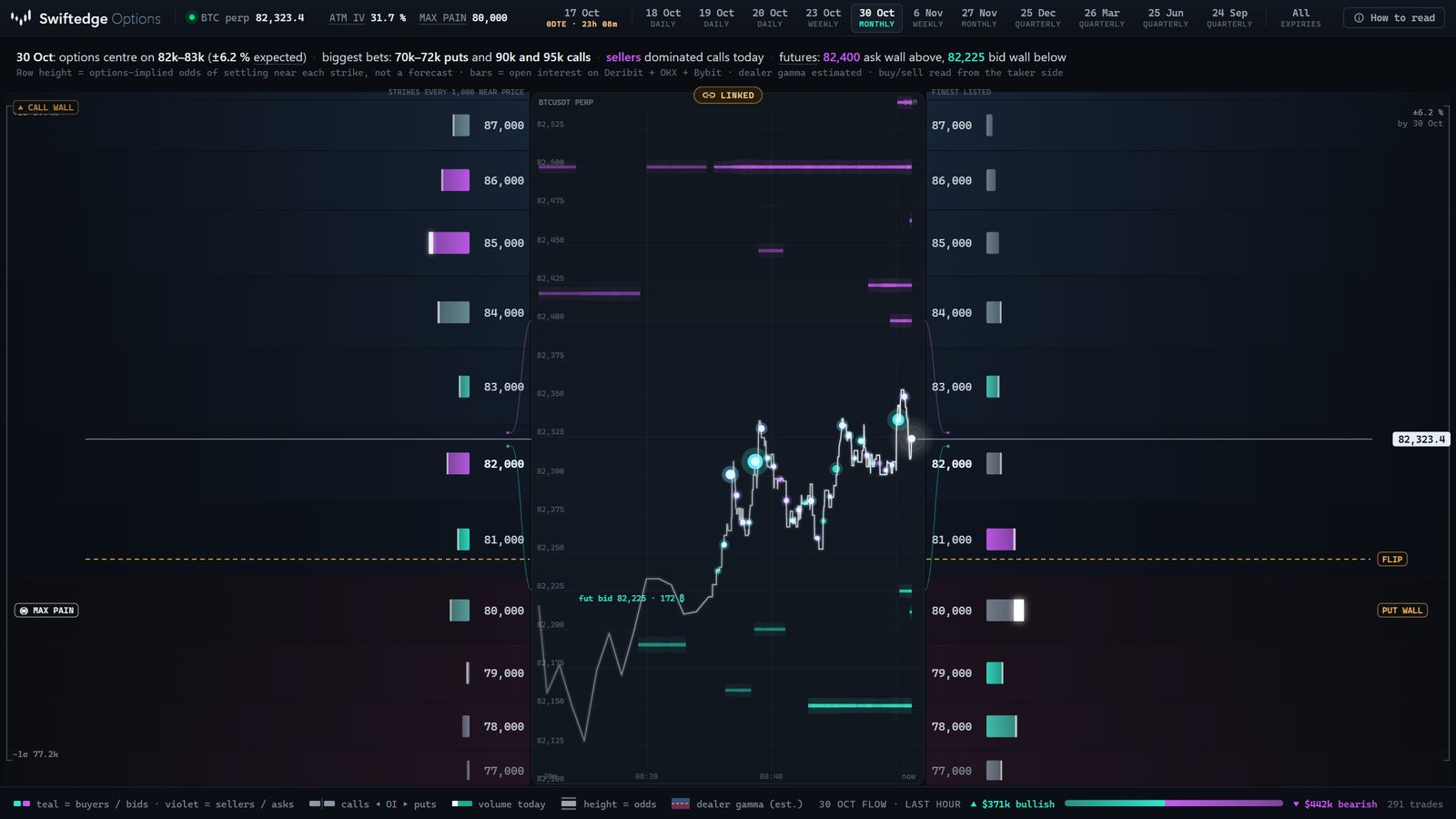Show the All expiries tab
The image size is (1456, 819).
[x=1300, y=18]
